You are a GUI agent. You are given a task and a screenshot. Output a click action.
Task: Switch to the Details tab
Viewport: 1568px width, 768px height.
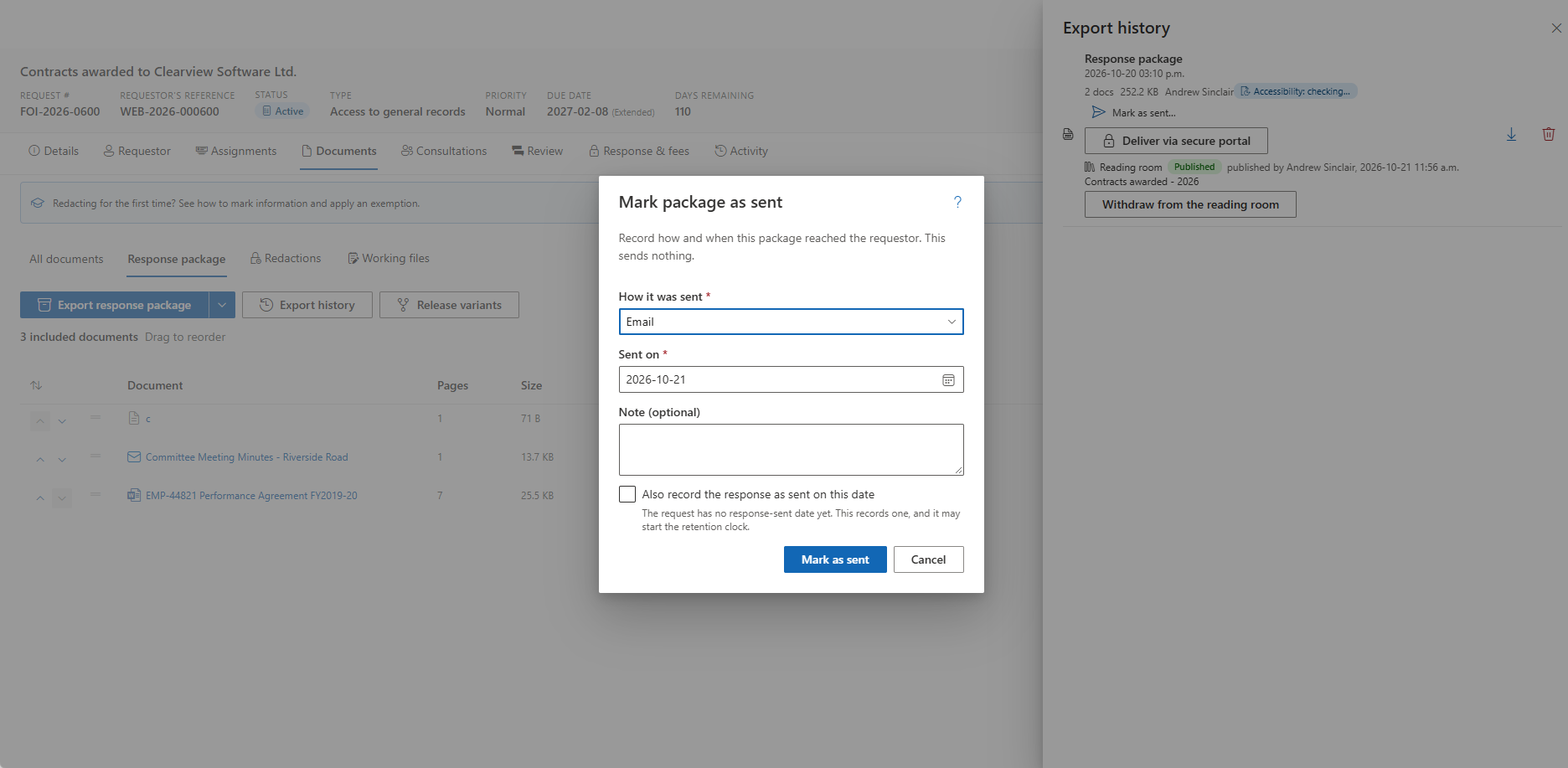54,152
